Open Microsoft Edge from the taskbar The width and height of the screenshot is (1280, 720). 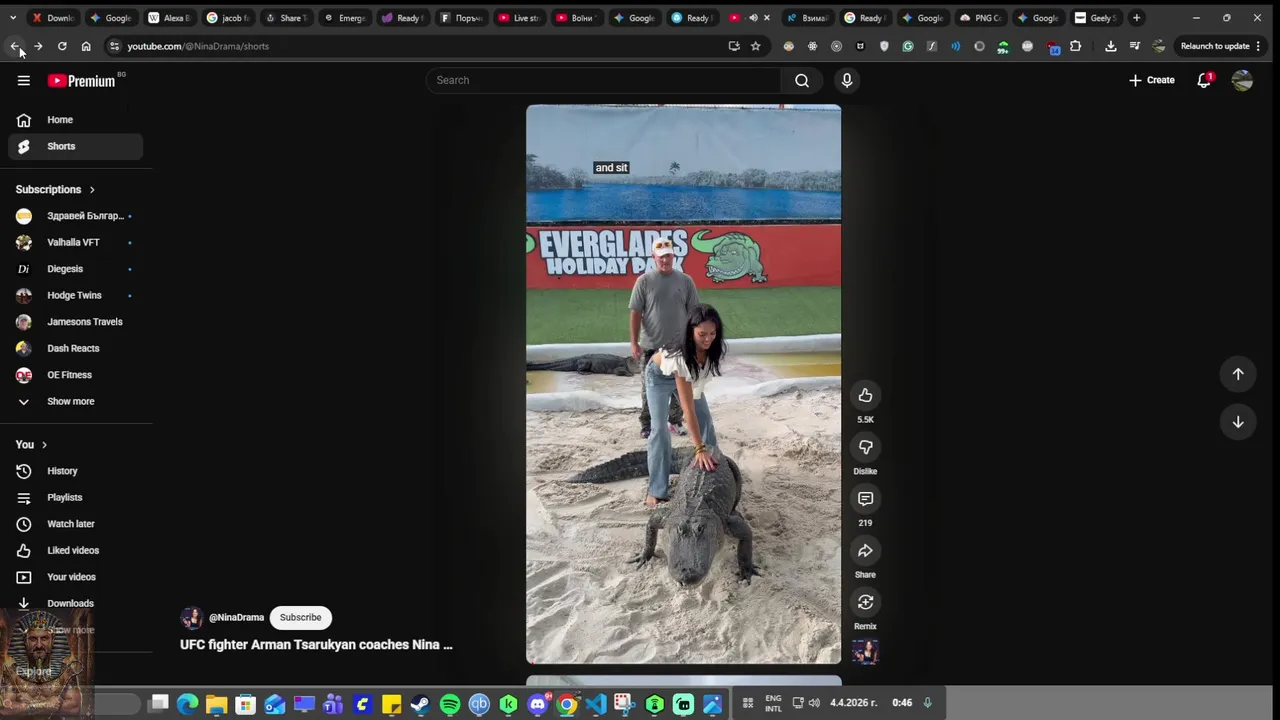(187, 704)
